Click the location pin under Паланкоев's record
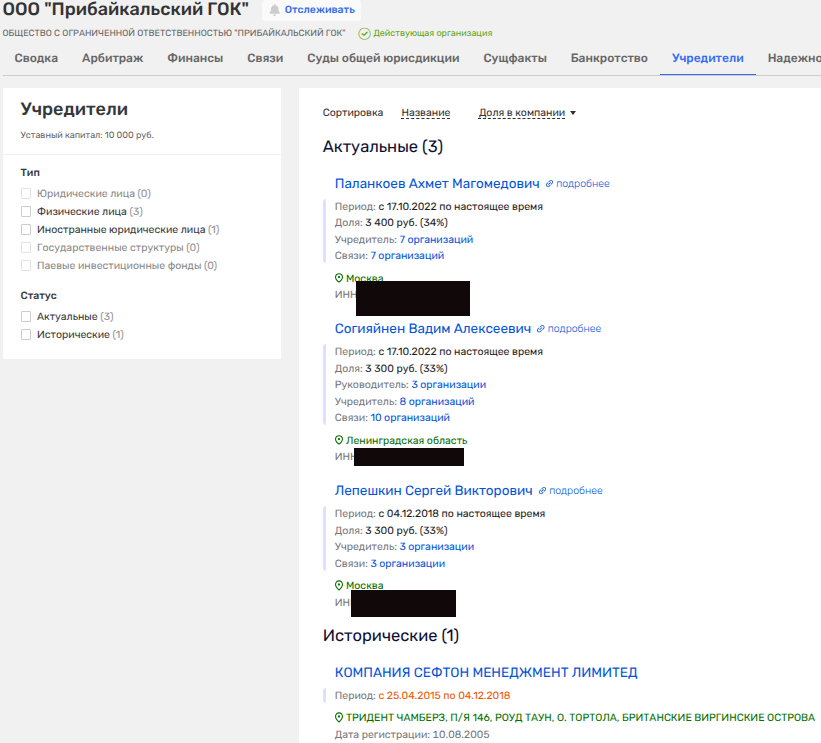 (x=339, y=278)
